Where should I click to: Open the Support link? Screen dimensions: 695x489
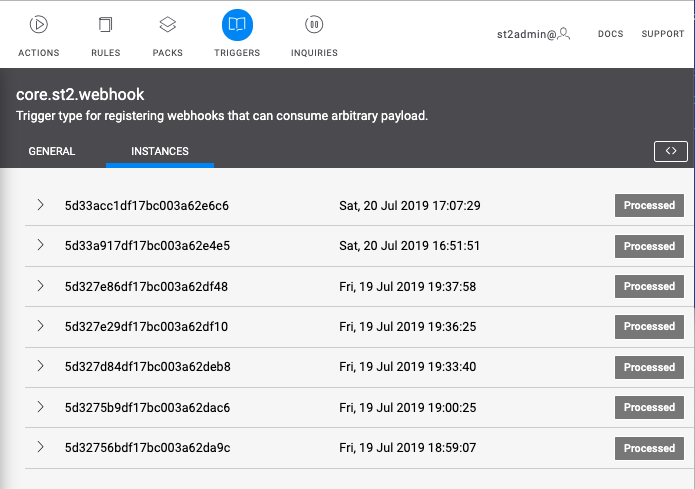pos(663,34)
